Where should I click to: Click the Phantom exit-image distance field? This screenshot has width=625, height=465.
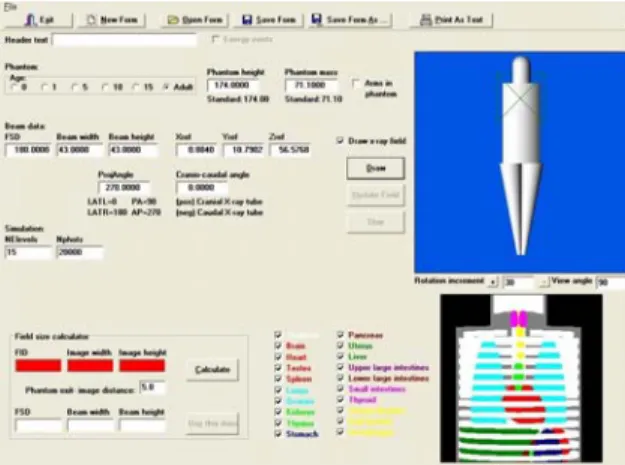[x=152, y=388]
